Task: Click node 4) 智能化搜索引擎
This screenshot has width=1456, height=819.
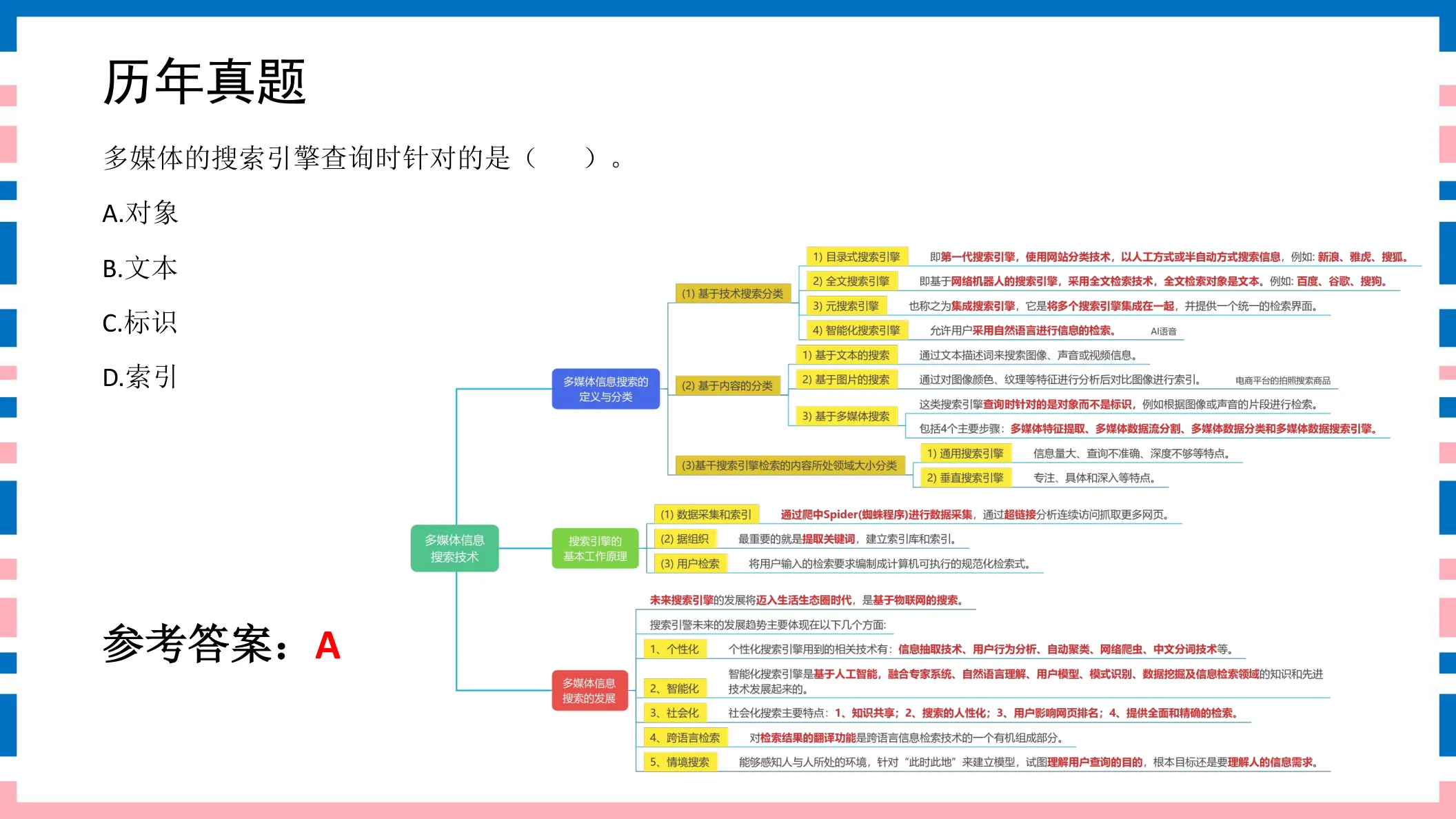Action: [856, 330]
